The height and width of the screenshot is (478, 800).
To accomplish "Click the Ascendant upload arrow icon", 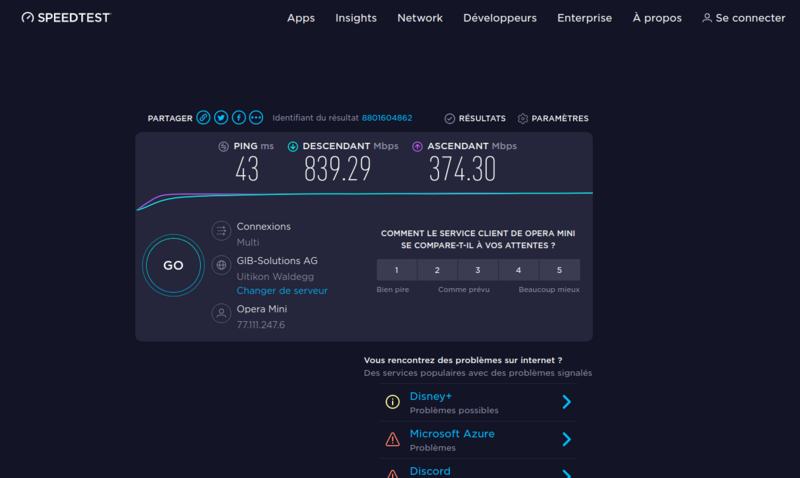I will tap(417, 146).
